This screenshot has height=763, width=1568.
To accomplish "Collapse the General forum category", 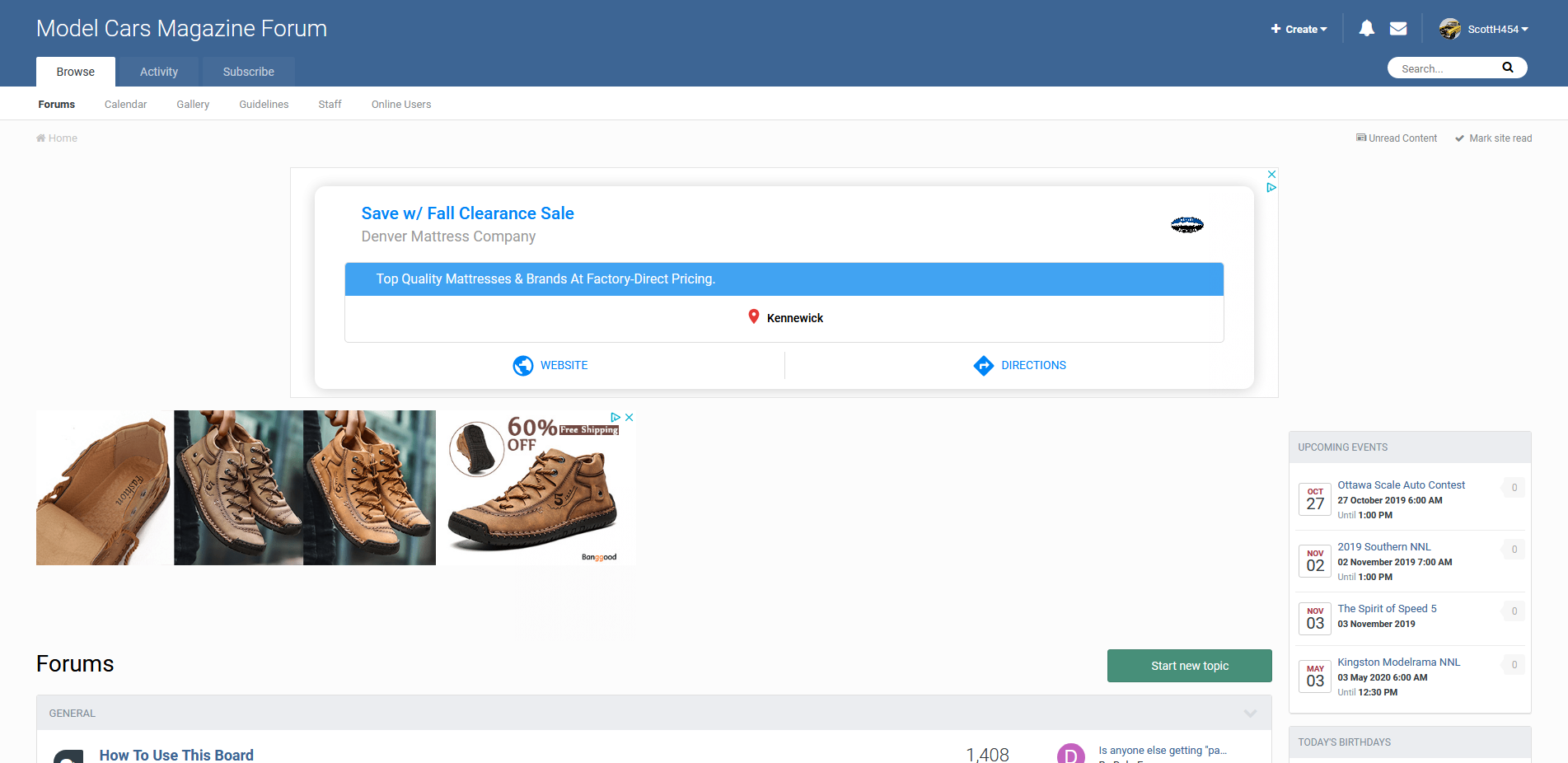I will point(1250,714).
